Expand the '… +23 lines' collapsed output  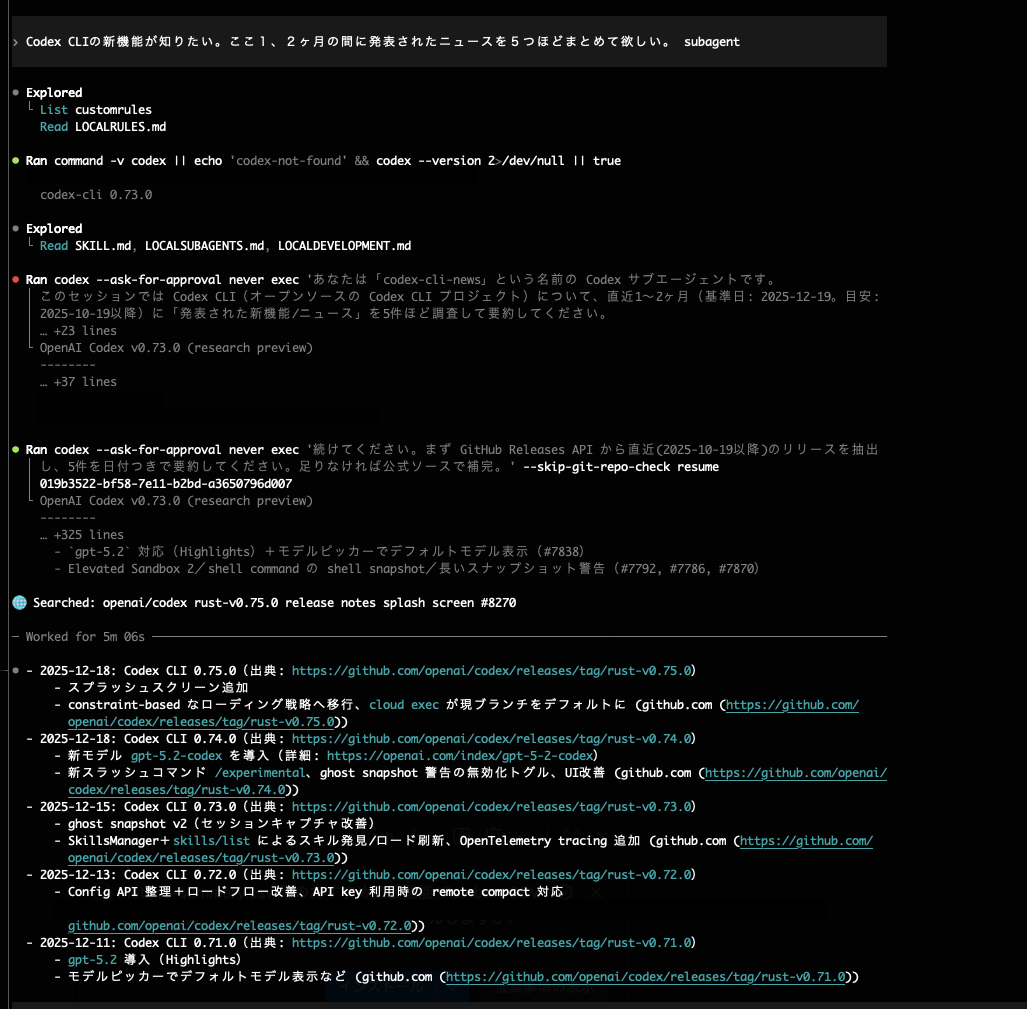[78, 331]
